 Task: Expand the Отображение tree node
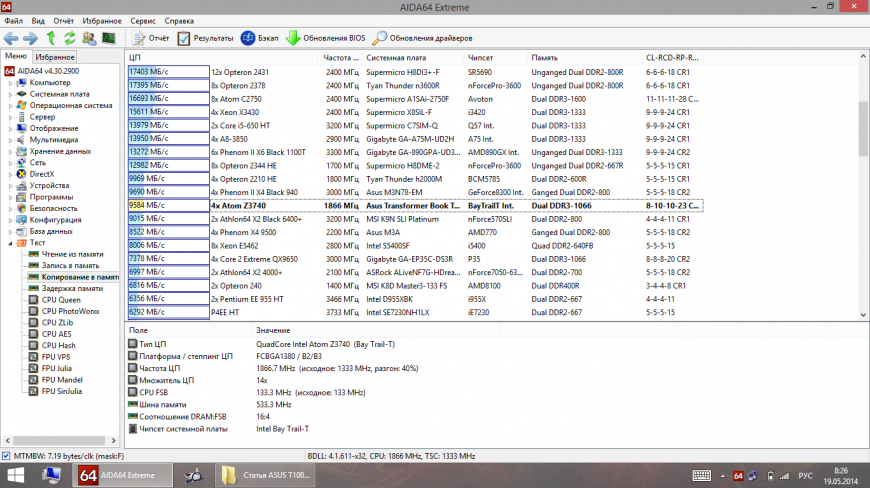(10, 129)
